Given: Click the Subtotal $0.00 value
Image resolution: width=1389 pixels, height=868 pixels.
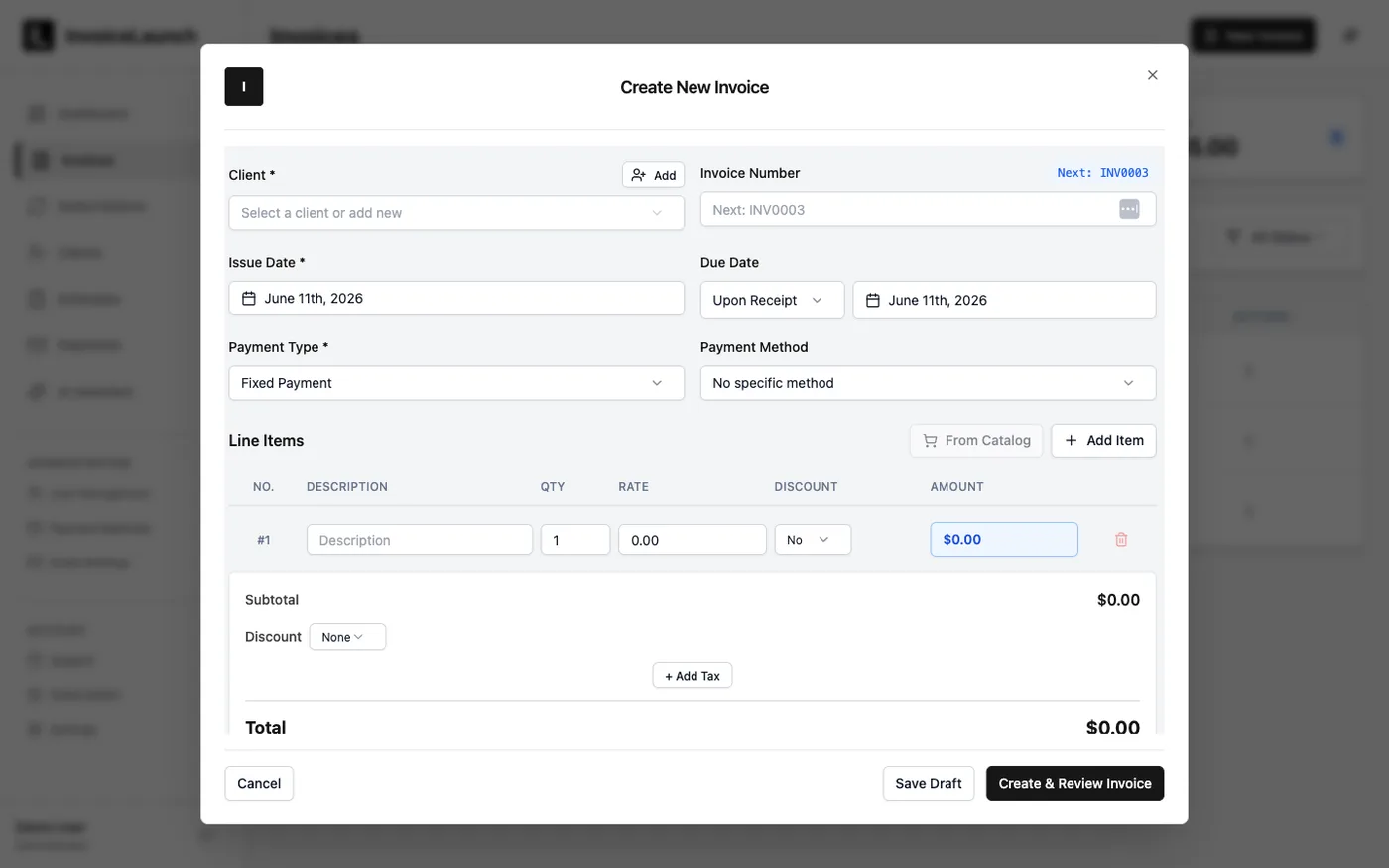Looking at the screenshot, I should click(x=1118, y=600).
